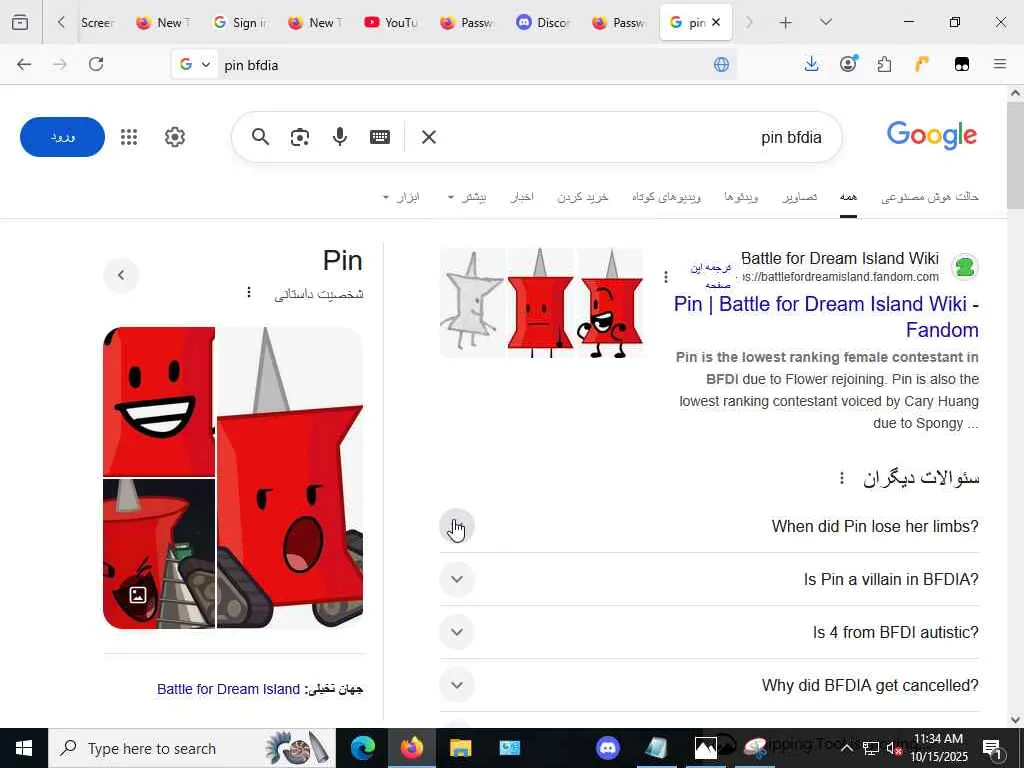
Task: Click the Google search box text
Action: coord(791,137)
